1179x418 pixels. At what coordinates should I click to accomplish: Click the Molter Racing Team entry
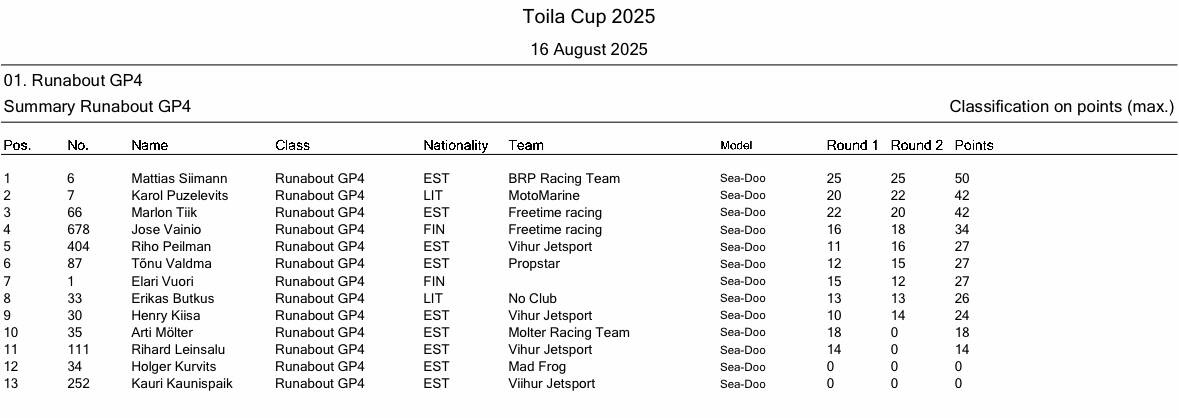[x=569, y=332]
